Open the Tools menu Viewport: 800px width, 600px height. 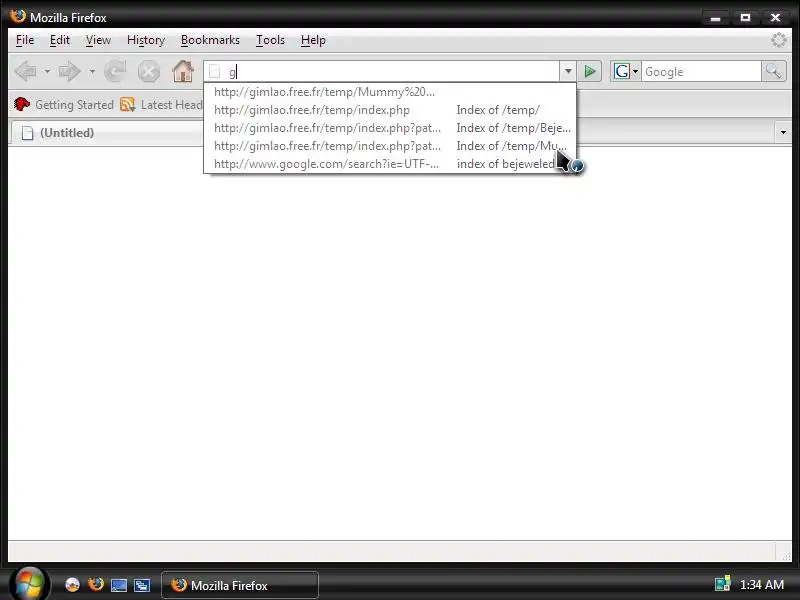(270, 40)
